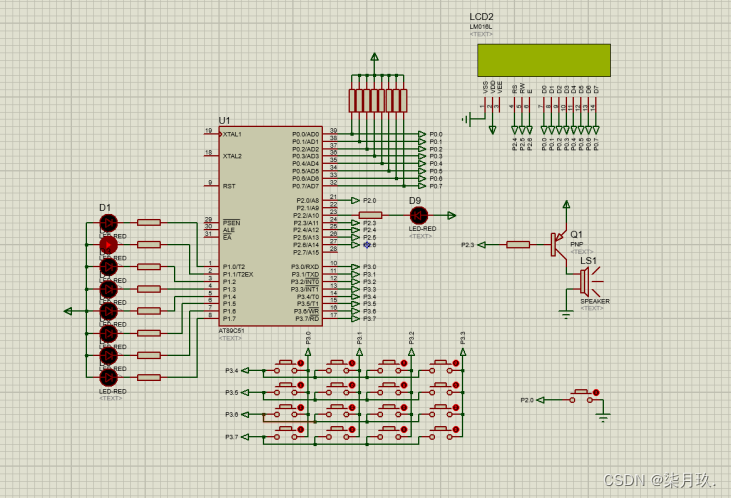Click the ground symbol right of P2.0 button
The width and height of the screenshot is (731, 498).
coord(603,417)
